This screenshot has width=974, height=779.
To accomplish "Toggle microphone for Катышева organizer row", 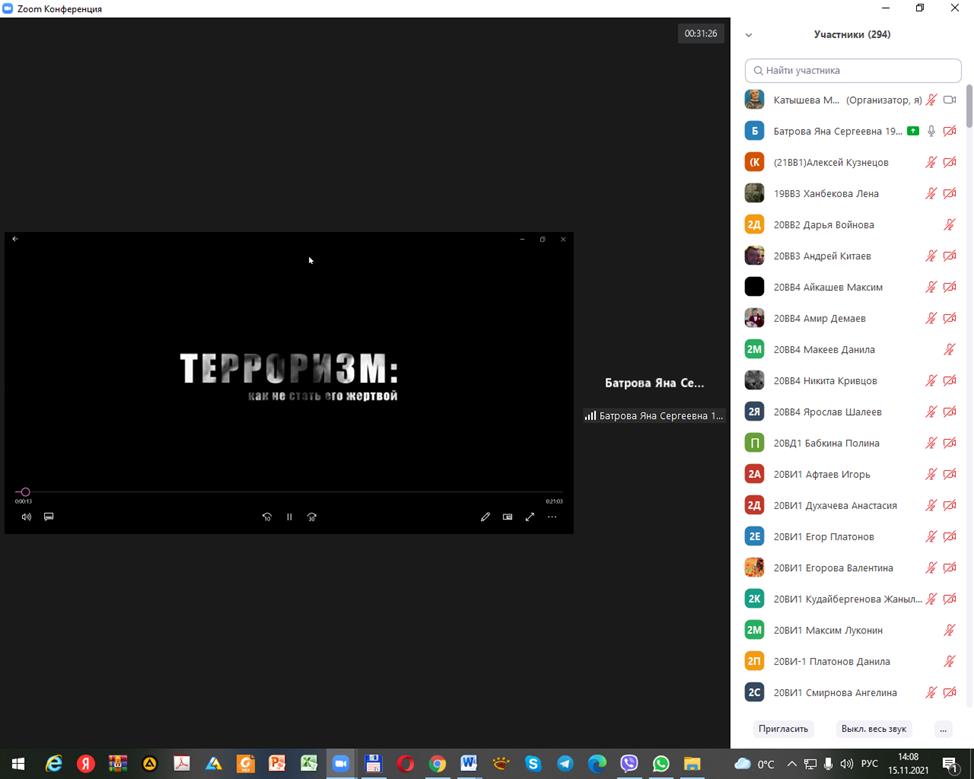I will 931,100.
